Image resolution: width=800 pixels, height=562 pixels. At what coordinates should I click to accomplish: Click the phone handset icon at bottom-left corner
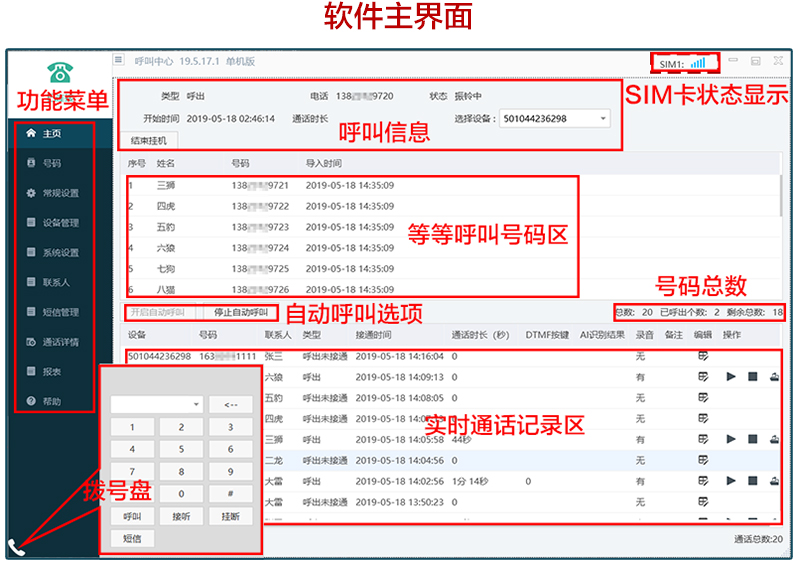[16, 546]
